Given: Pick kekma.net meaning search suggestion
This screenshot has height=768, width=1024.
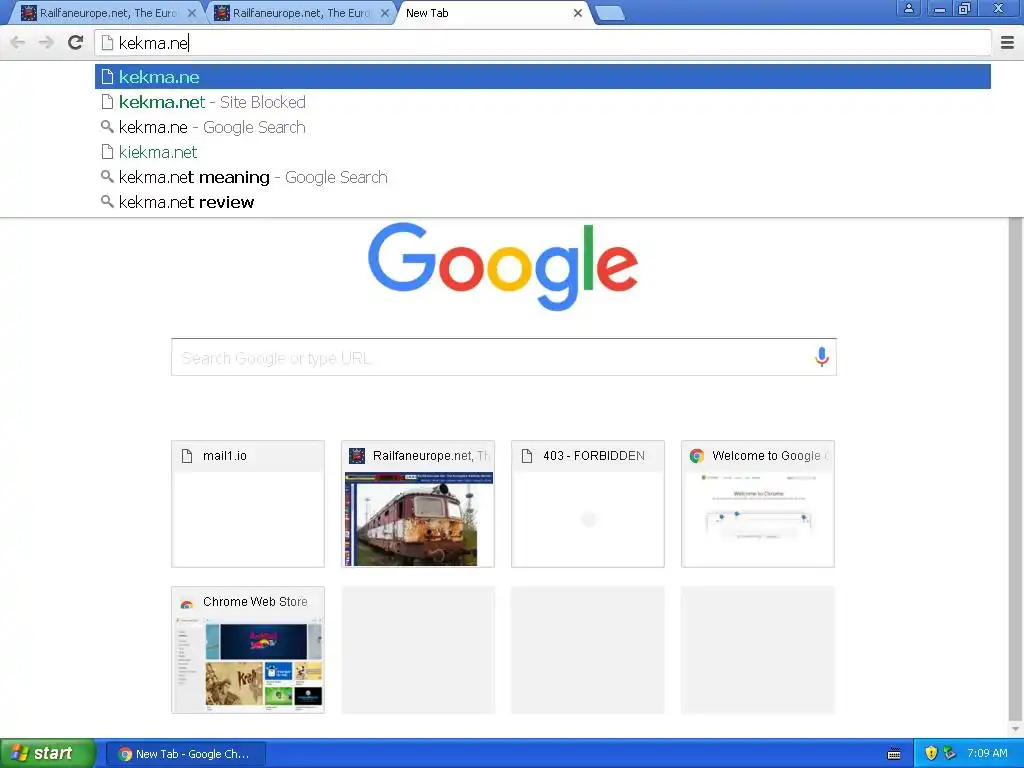Looking at the screenshot, I should click(543, 177).
